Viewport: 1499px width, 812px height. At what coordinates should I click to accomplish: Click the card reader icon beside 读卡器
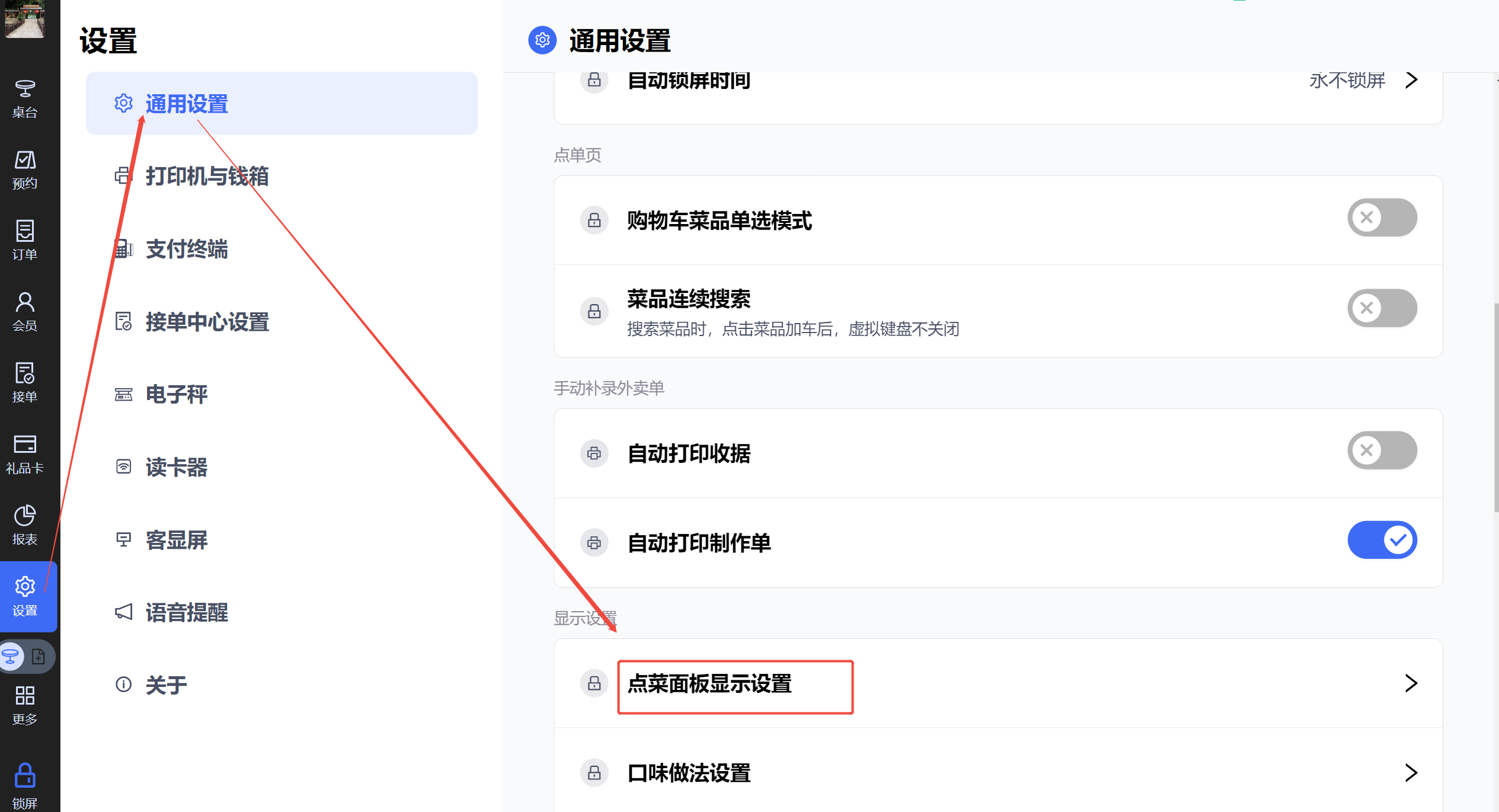coord(123,466)
